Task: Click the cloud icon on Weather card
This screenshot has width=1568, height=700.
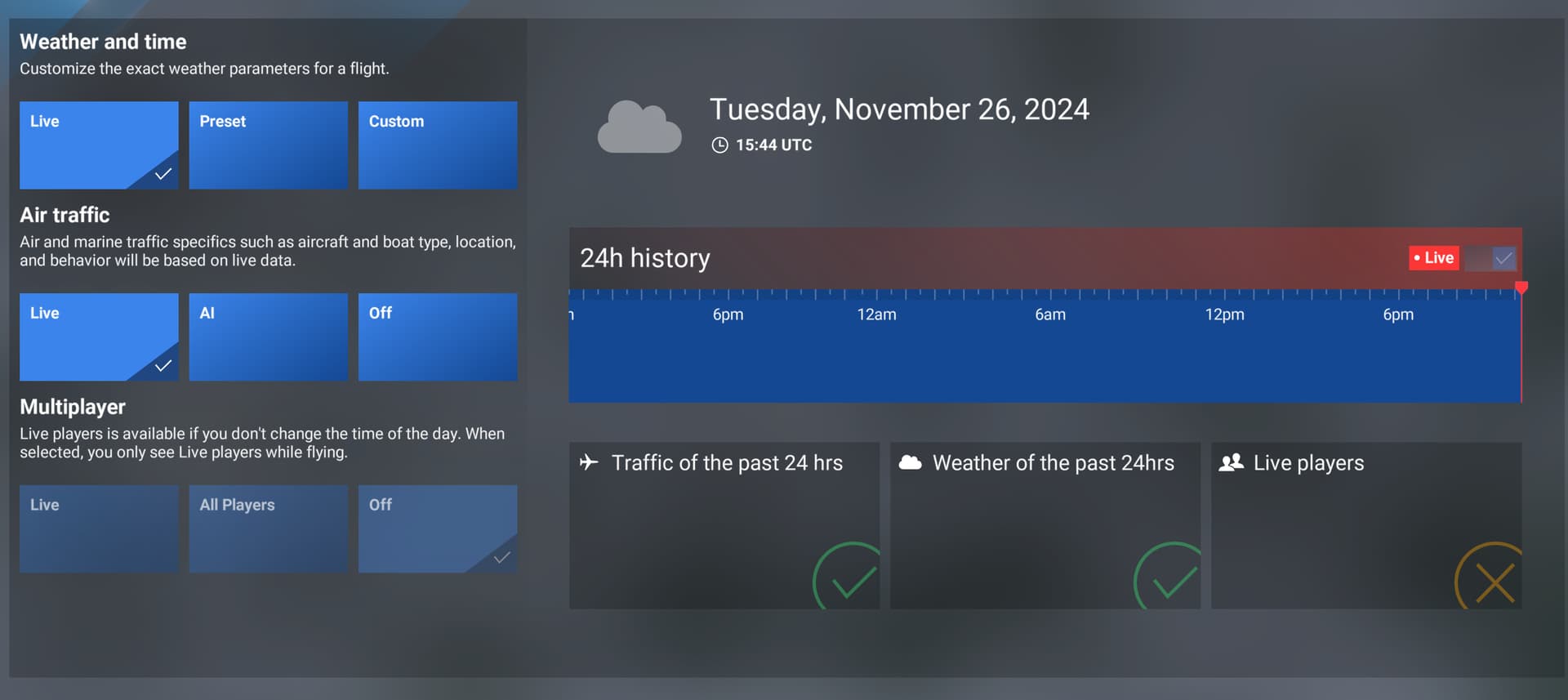Action: pyautogui.click(x=910, y=462)
